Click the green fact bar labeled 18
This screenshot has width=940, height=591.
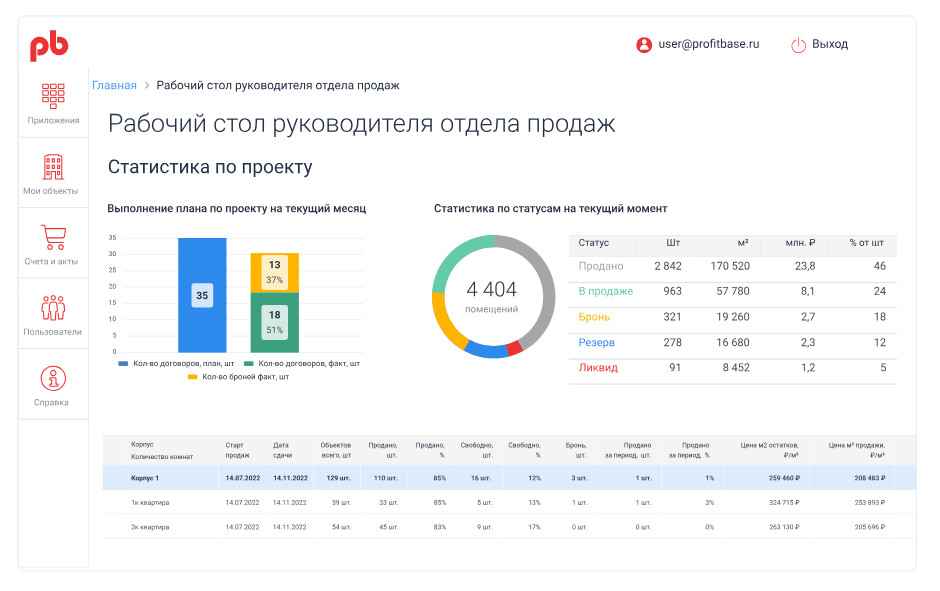275,322
